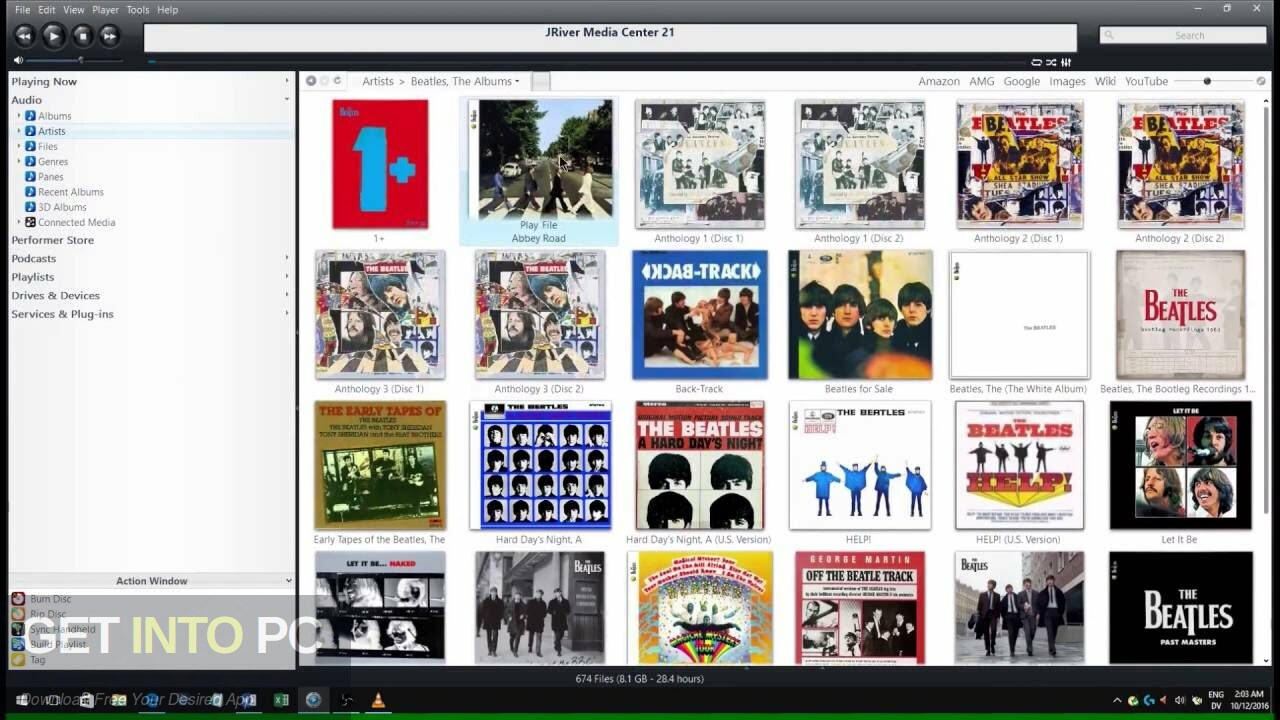The width and height of the screenshot is (1280, 720).
Task: Select the Back-Track album cover
Action: (x=699, y=315)
